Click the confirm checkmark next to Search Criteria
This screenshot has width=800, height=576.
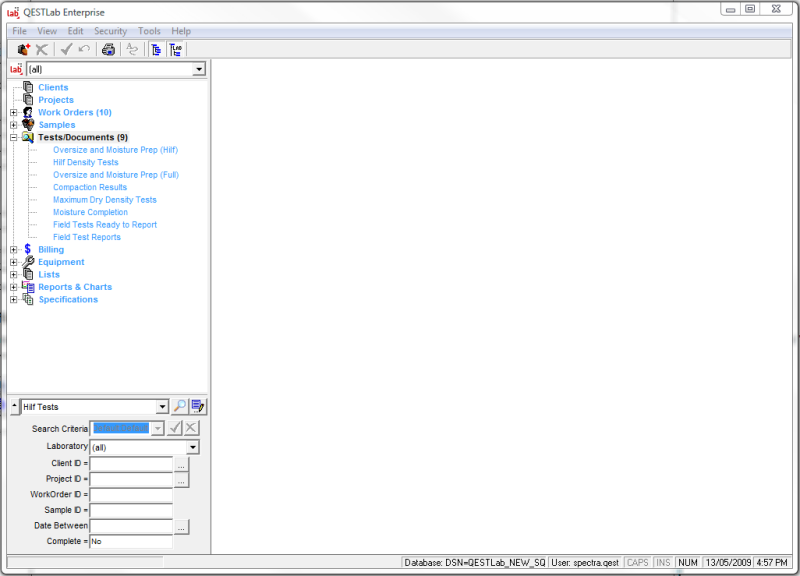coord(175,427)
